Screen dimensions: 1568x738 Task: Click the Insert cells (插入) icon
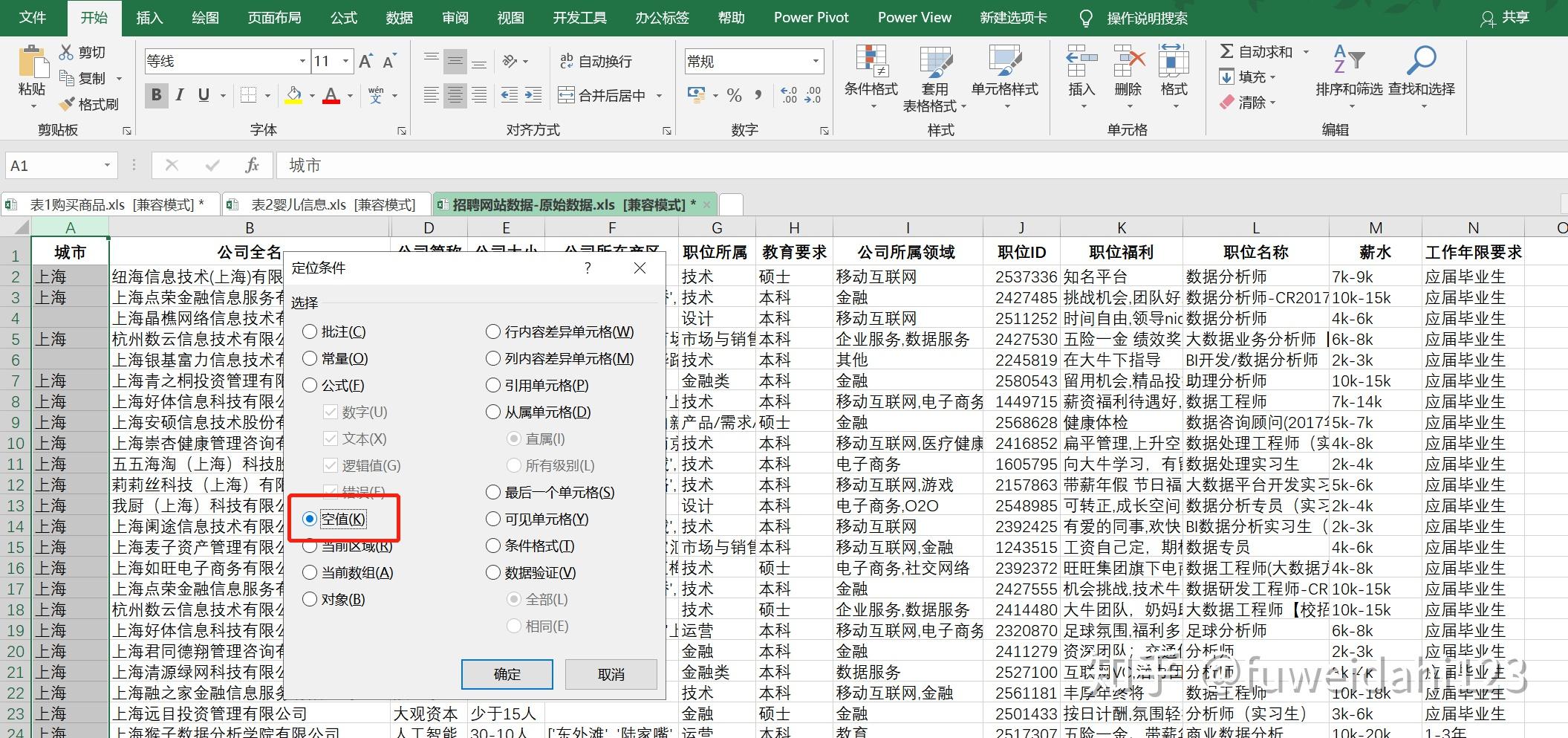(x=1081, y=61)
